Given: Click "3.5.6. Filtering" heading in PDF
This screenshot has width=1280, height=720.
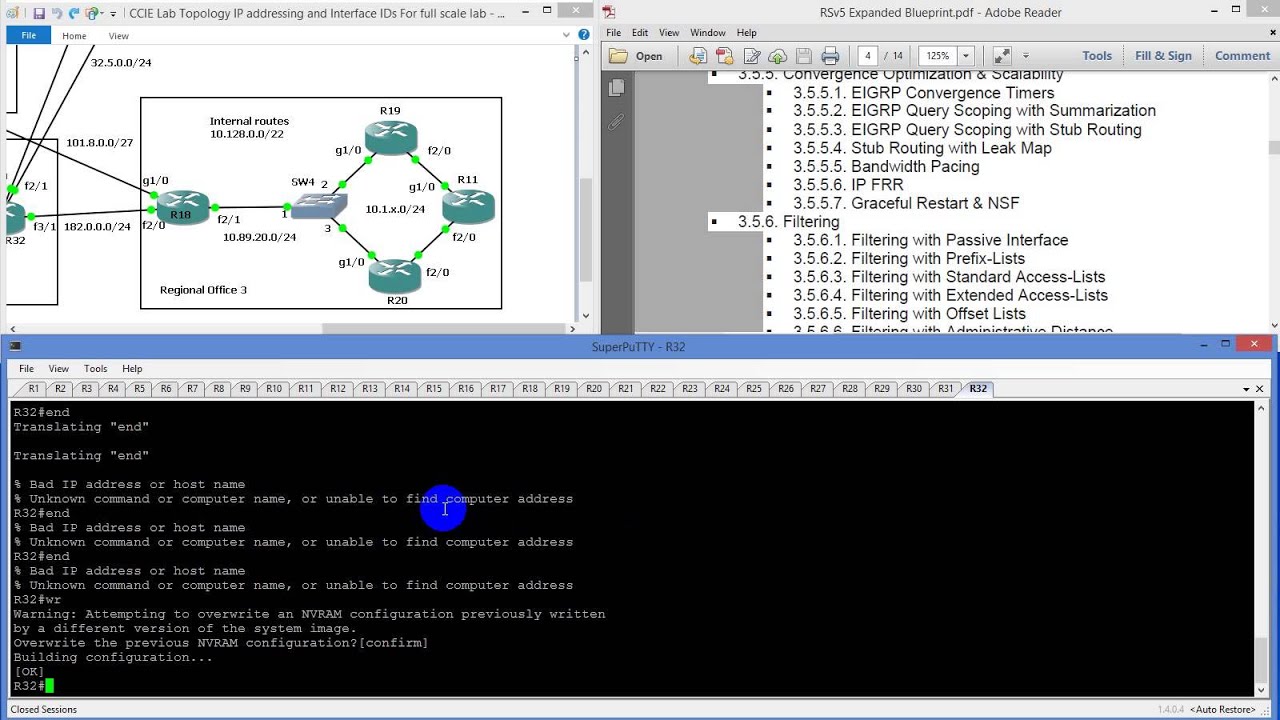Looking at the screenshot, I should tap(788, 222).
